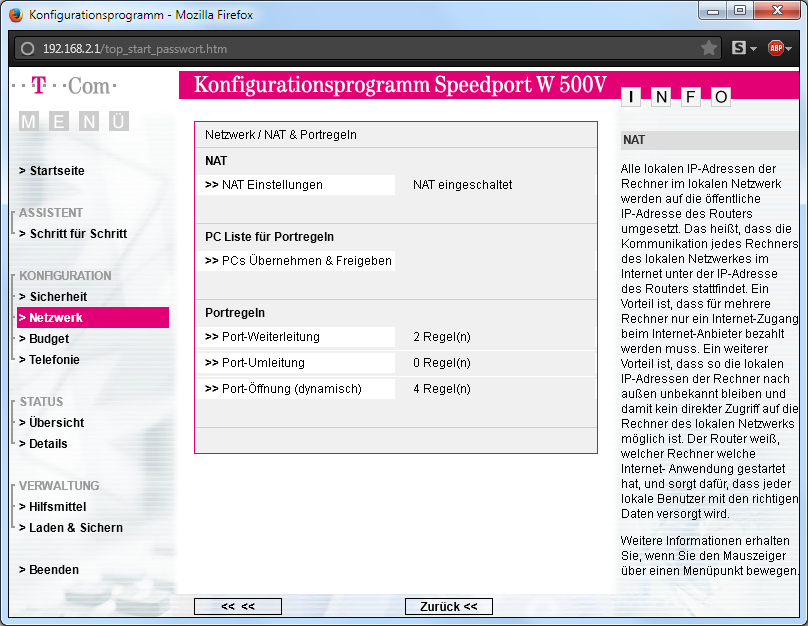Screen dimensions: 808x626
Task: Click the Konfigurationsprogramm Speedport W 500V banner title
Action: 400,85
